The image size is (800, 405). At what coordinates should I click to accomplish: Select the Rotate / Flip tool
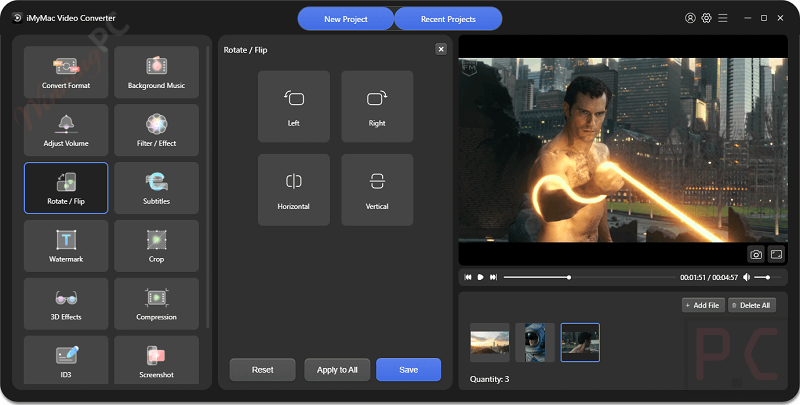[66, 188]
